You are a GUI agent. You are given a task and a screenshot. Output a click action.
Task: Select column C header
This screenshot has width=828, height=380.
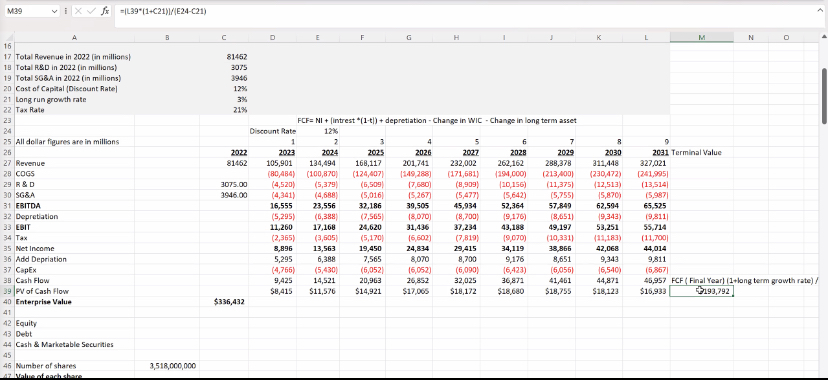click(224, 37)
